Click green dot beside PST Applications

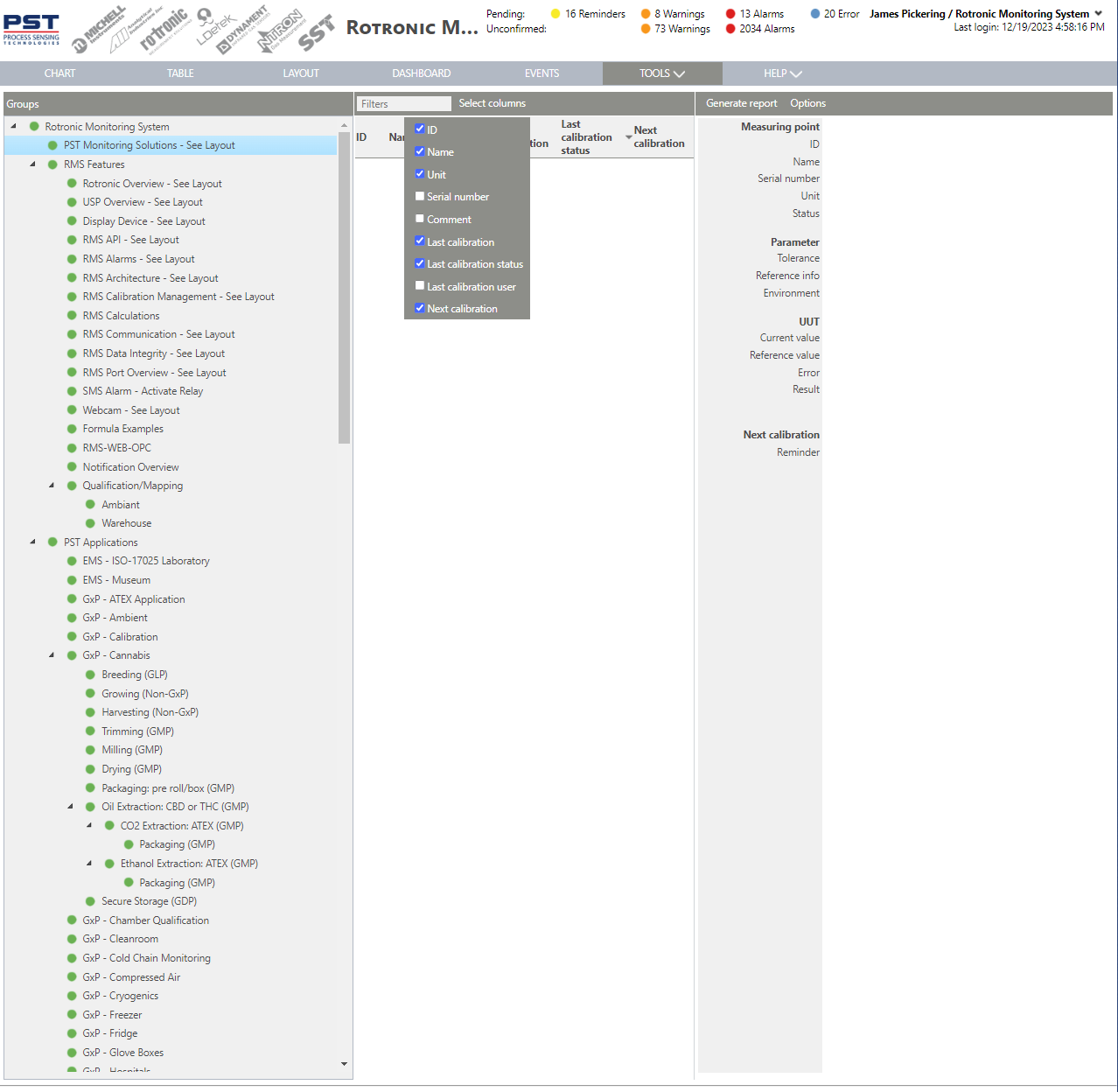(52, 542)
